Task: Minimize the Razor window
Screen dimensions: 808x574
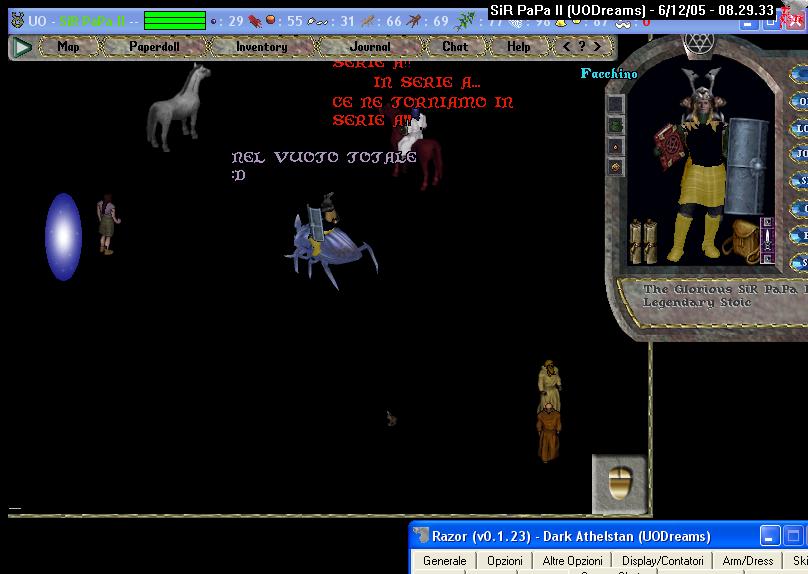Action: [x=769, y=536]
